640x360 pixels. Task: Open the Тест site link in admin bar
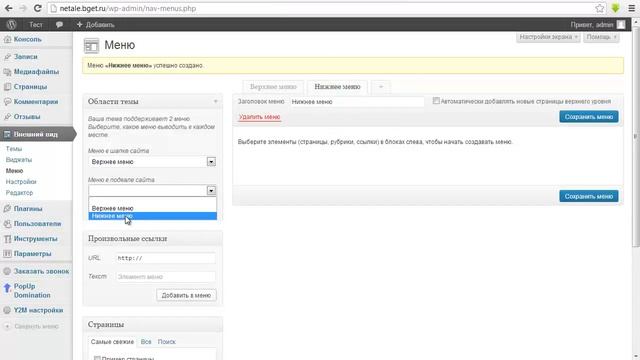pos(36,25)
